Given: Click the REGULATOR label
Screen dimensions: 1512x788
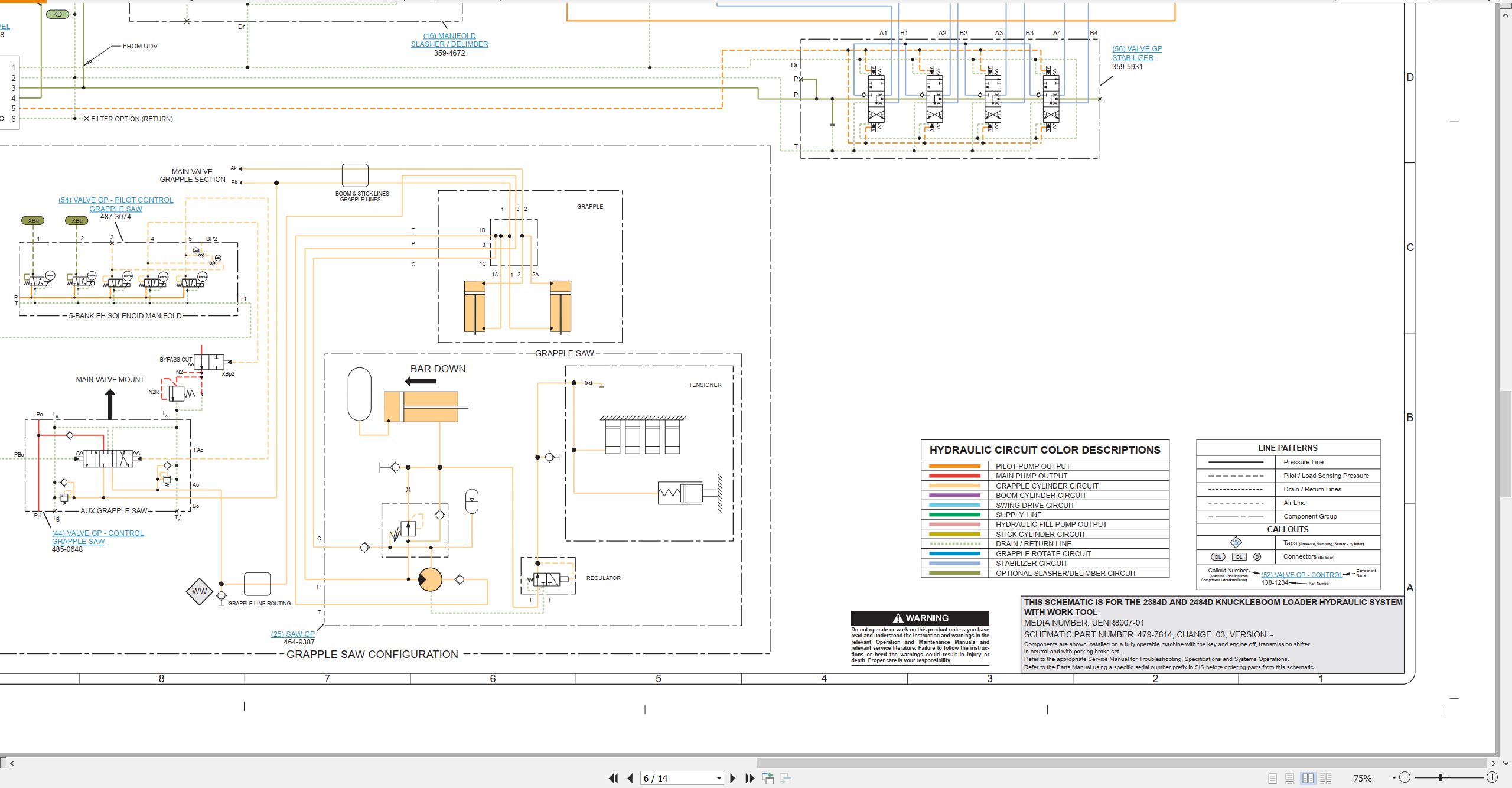Looking at the screenshot, I should click(603, 578).
